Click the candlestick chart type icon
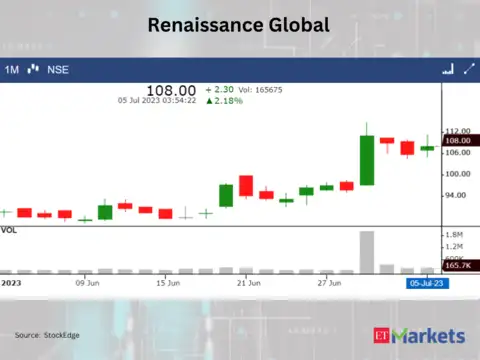Screen dimensions: 480x360 click(33, 69)
